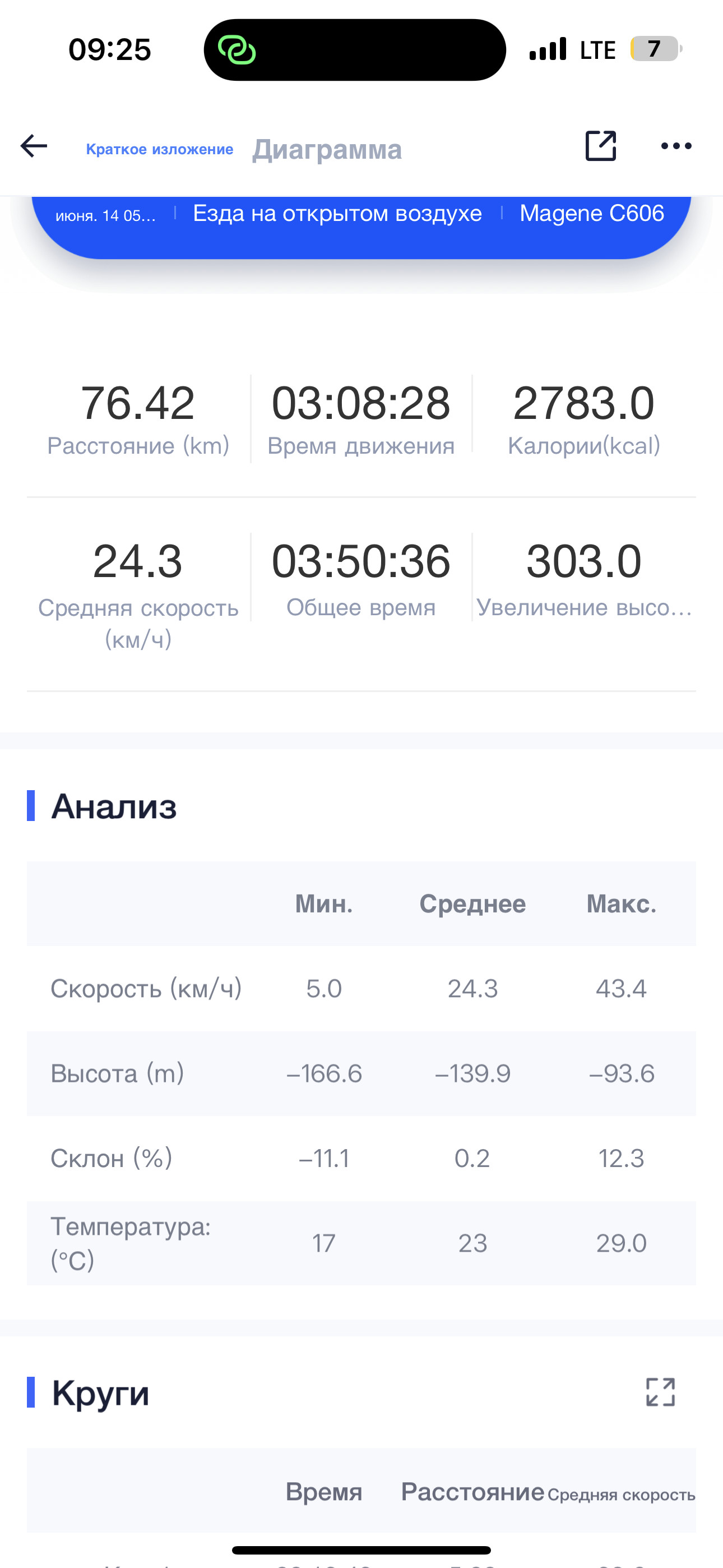This screenshot has width=723, height=1568.
Task: Tap the home indicator bar
Action: pyautogui.click(x=361, y=1549)
